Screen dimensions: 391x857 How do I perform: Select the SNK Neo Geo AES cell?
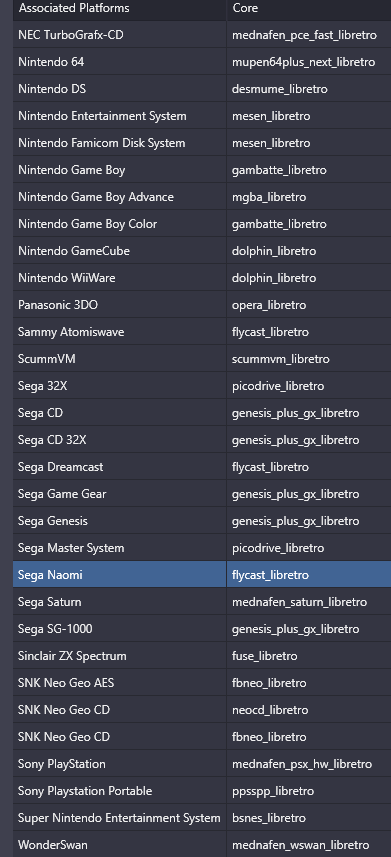click(x=120, y=683)
